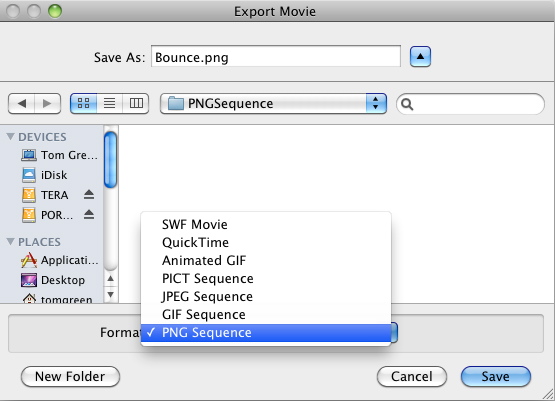Collapse the DEVICES section
555x401 pixels.
click(11, 137)
